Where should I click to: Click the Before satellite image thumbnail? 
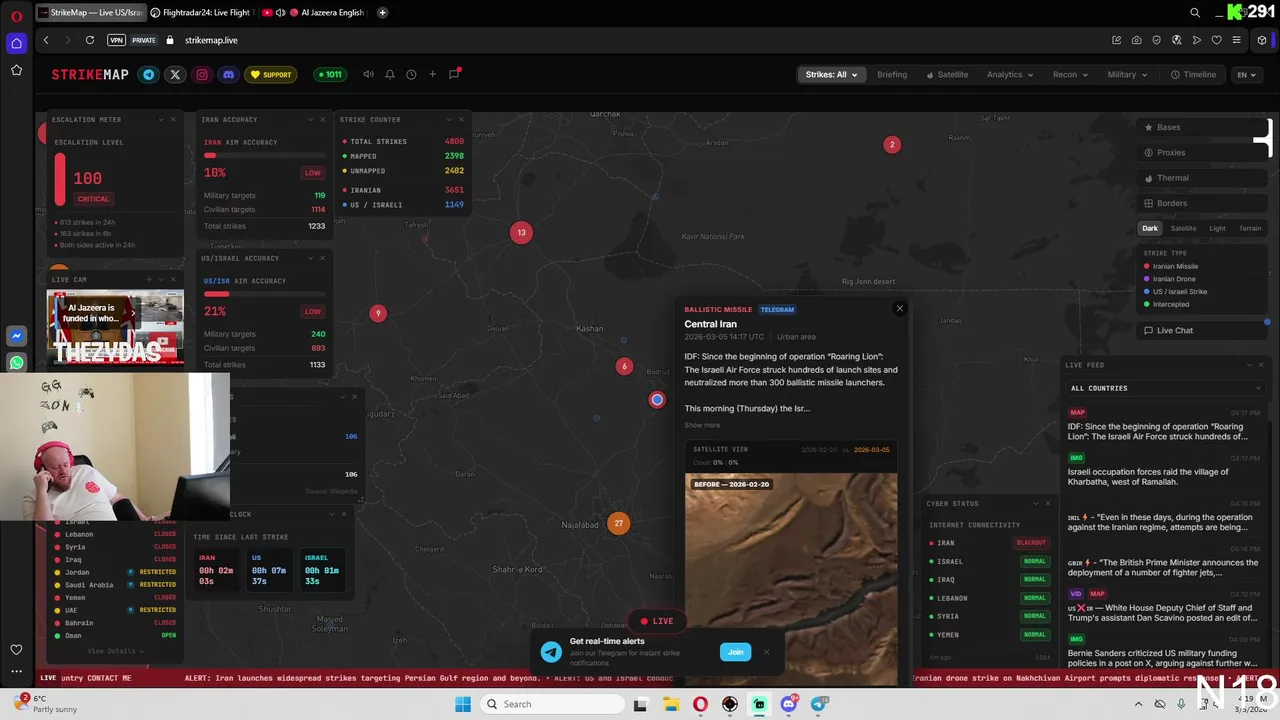[x=791, y=578]
